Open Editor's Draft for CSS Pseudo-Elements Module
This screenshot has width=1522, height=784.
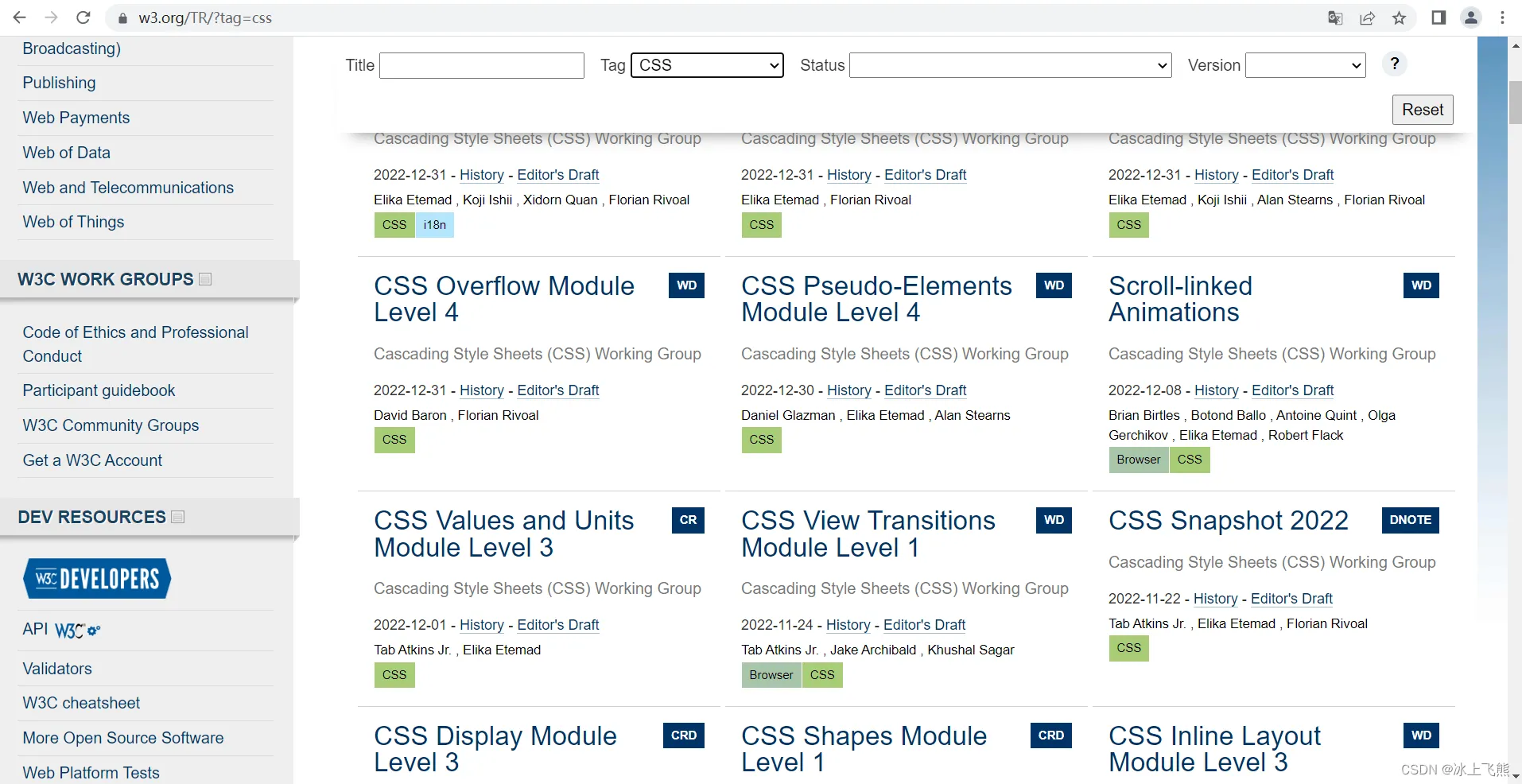926,390
